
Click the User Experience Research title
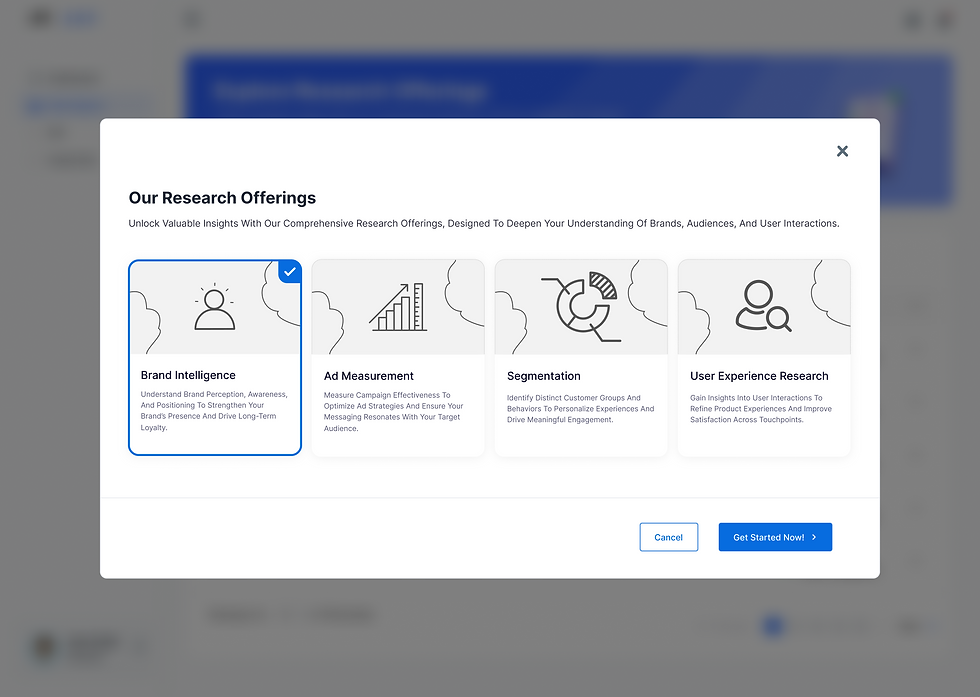[759, 376]
